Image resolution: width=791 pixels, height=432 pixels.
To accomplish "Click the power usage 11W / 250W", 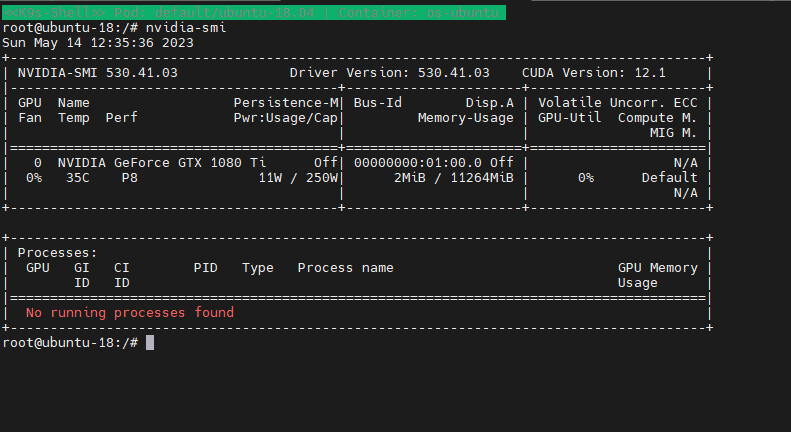I will 299,177.
